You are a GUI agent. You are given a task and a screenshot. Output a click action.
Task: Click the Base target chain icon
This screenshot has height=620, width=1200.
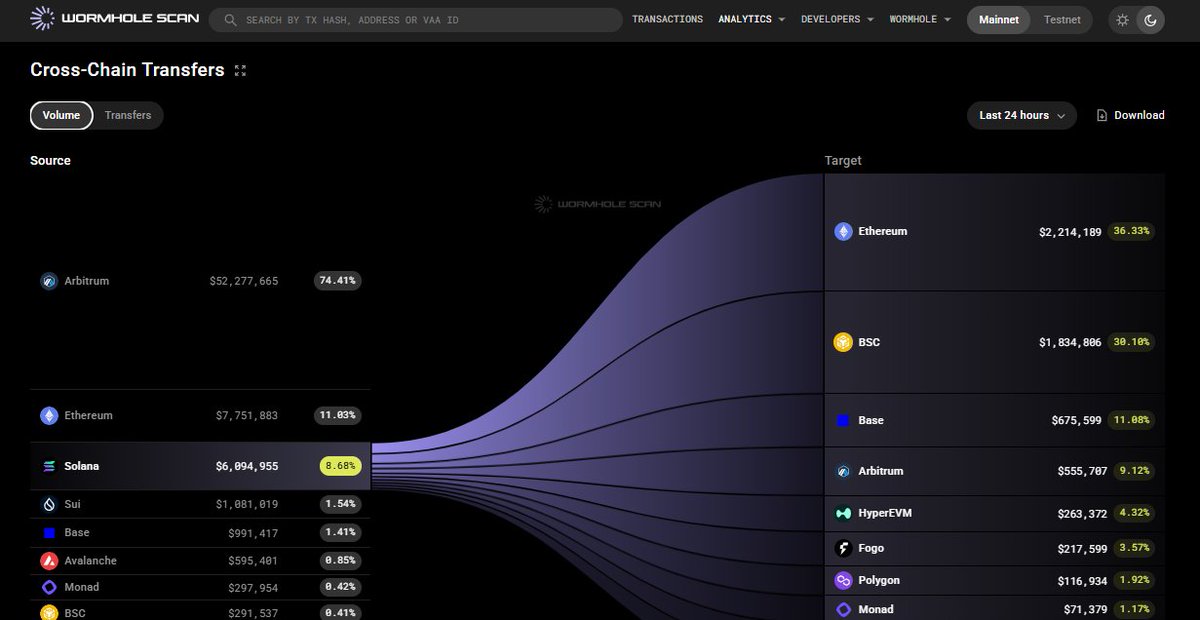[843, 421]
